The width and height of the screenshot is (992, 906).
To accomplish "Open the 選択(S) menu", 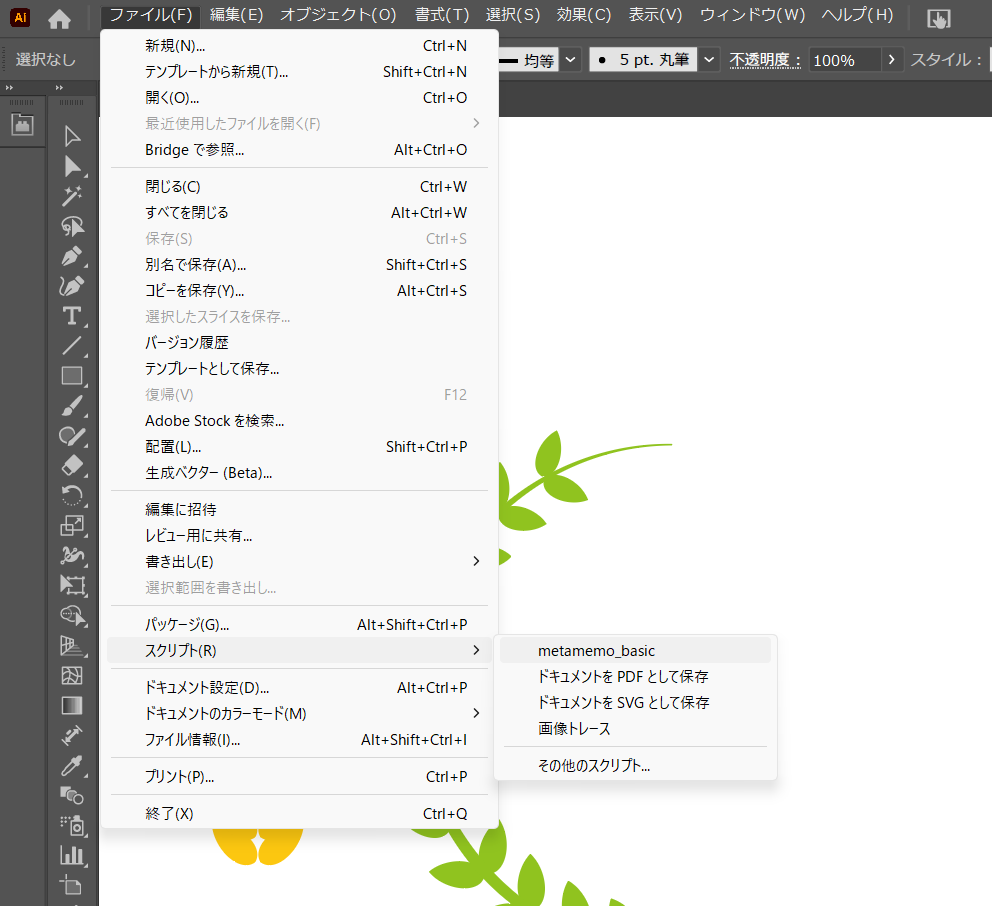I will coord(512,15).
